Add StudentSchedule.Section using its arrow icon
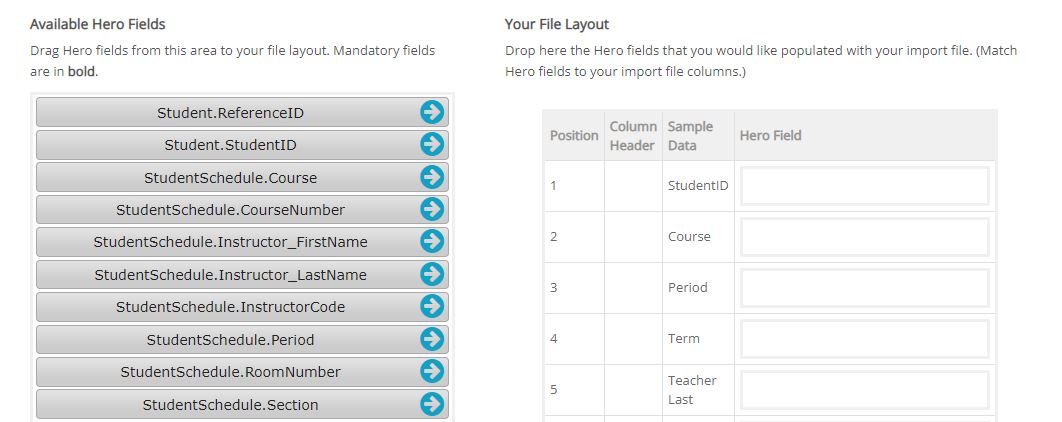 (432, 404)
